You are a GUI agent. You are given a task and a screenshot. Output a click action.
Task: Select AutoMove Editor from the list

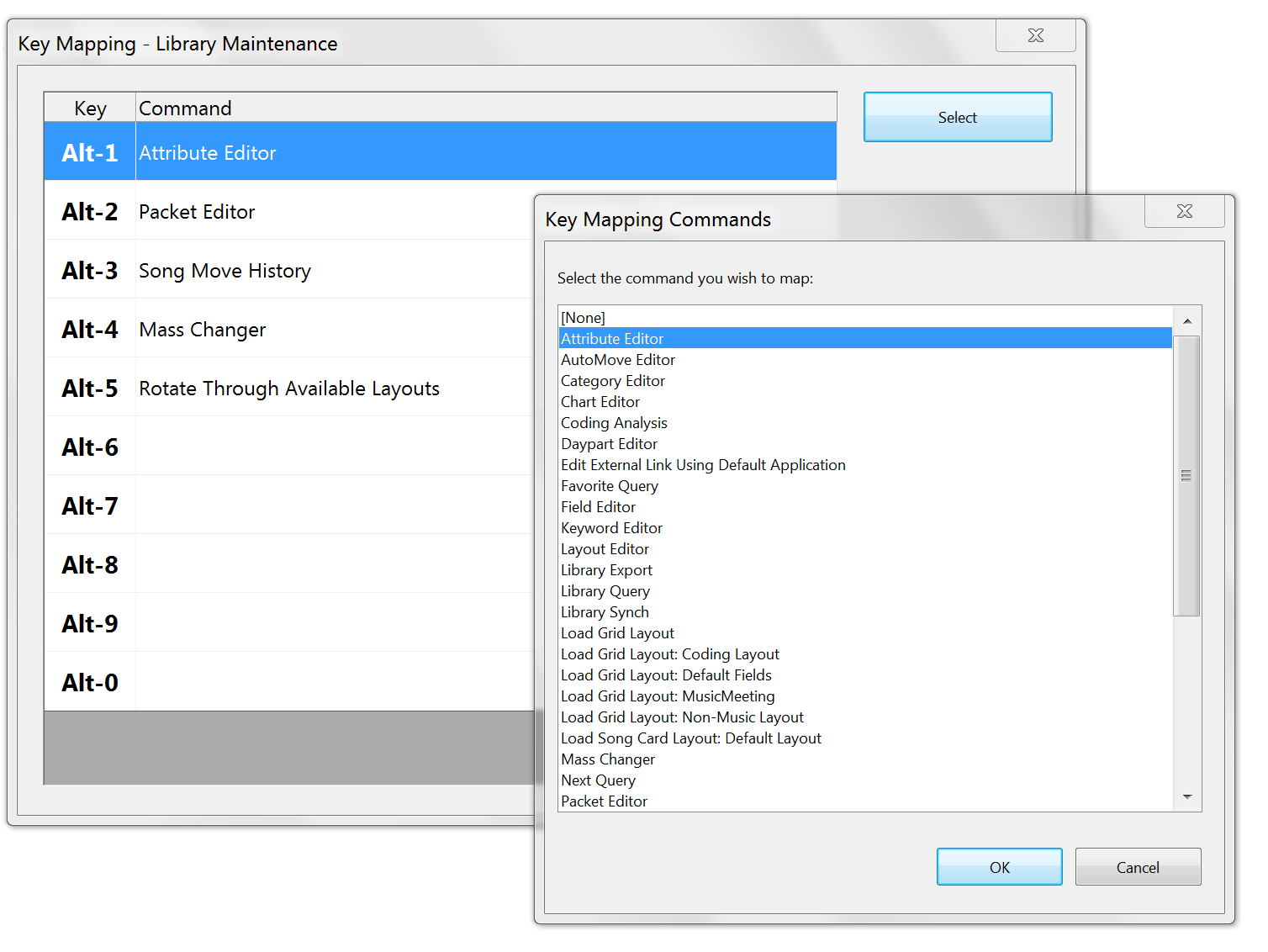click(618, 360)
